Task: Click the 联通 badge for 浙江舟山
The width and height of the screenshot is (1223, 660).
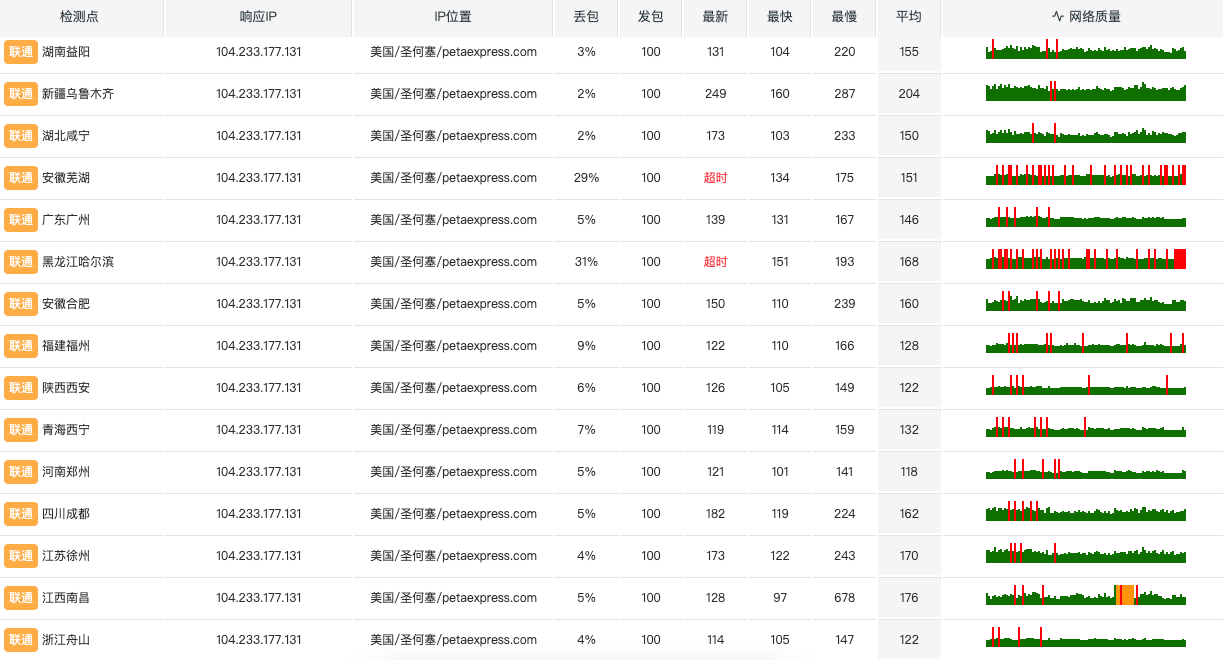Action: (20, 640)
